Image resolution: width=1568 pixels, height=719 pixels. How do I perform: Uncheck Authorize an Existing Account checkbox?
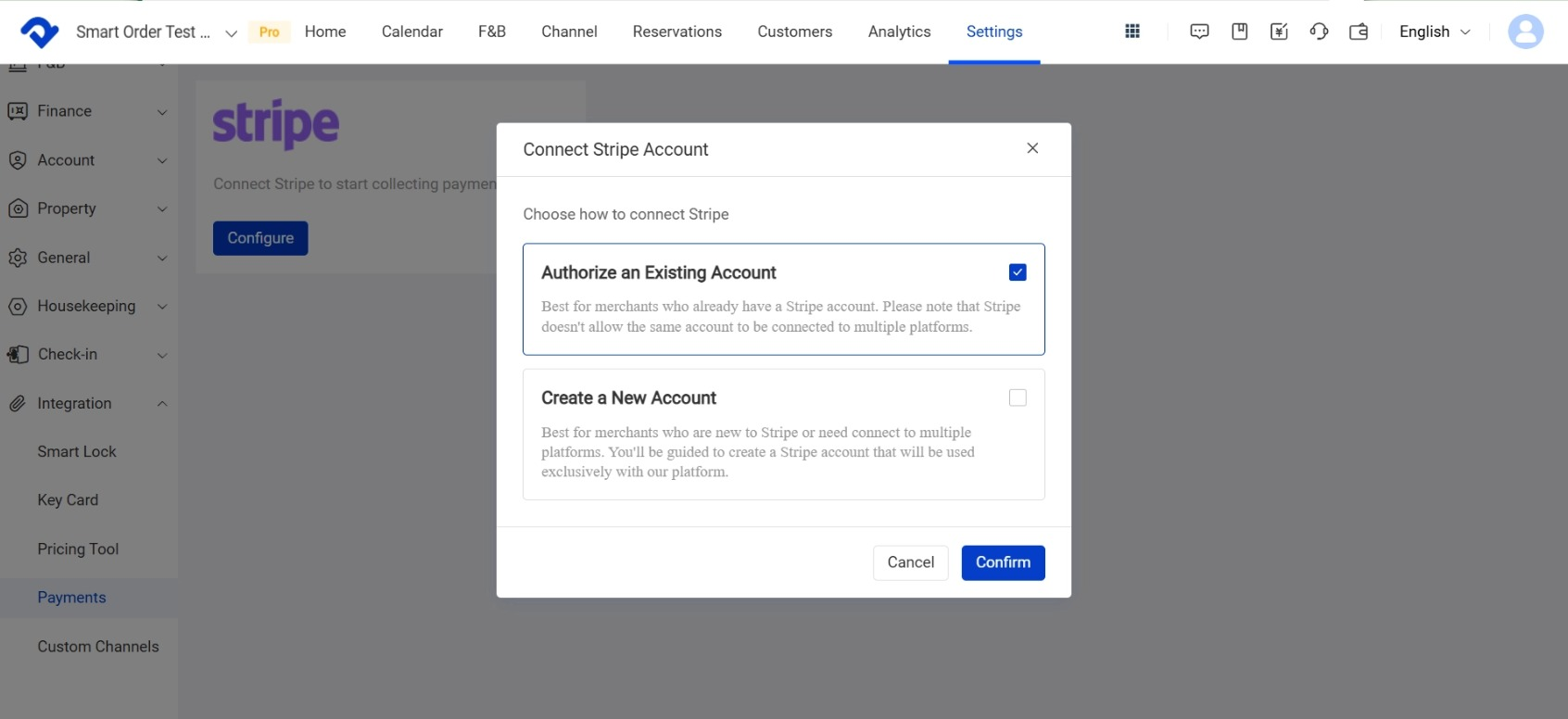(1018, 272)
